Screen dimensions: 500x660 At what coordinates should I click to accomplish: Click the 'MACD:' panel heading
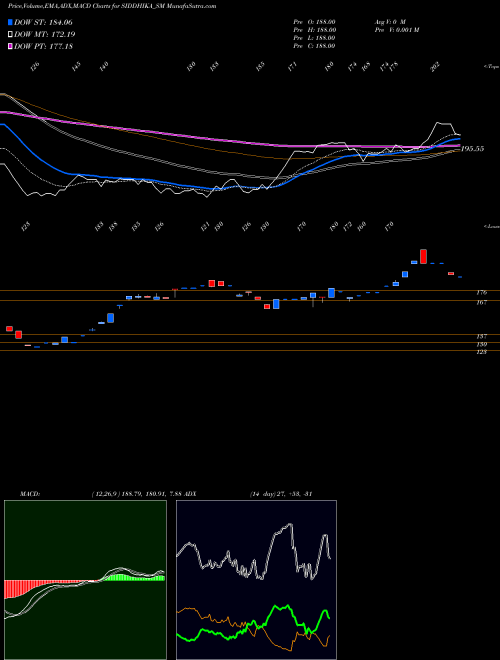30,494
